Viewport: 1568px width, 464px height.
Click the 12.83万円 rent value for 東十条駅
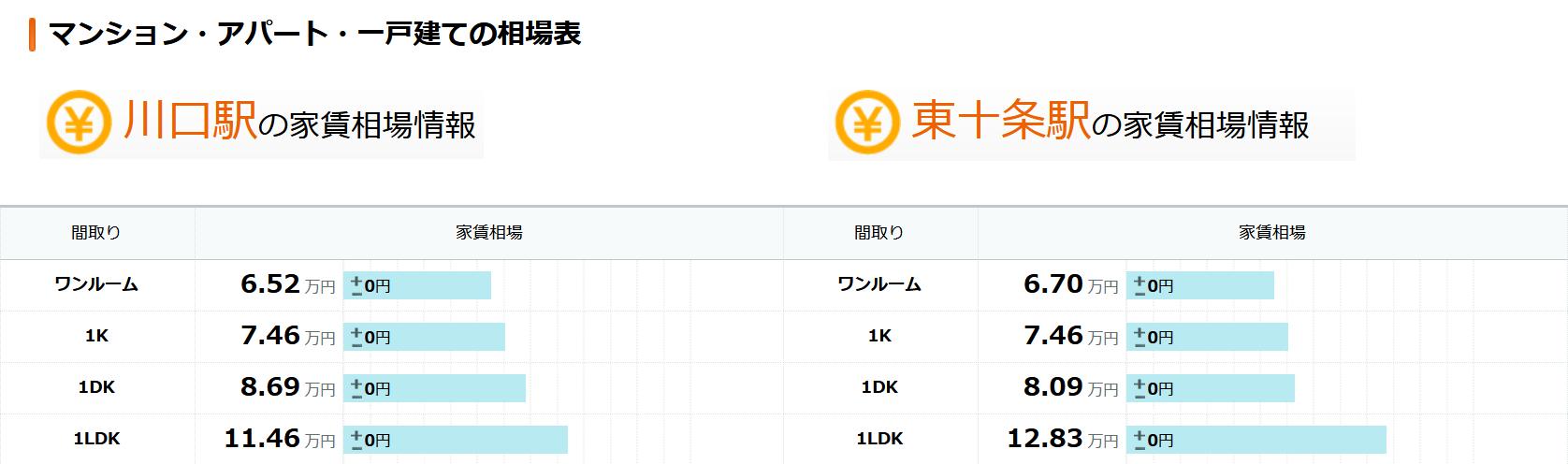[x=1062, y=439]
